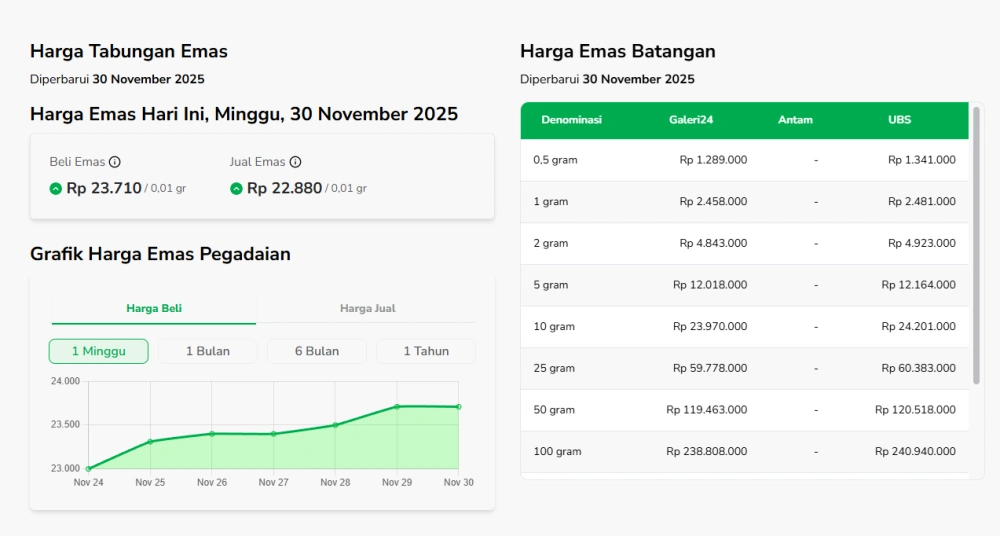Image resolution: width=1000 pixels, height=536 pixels.
Task: Click UBS price Rp 240.940.000
Action: point(915,452)
